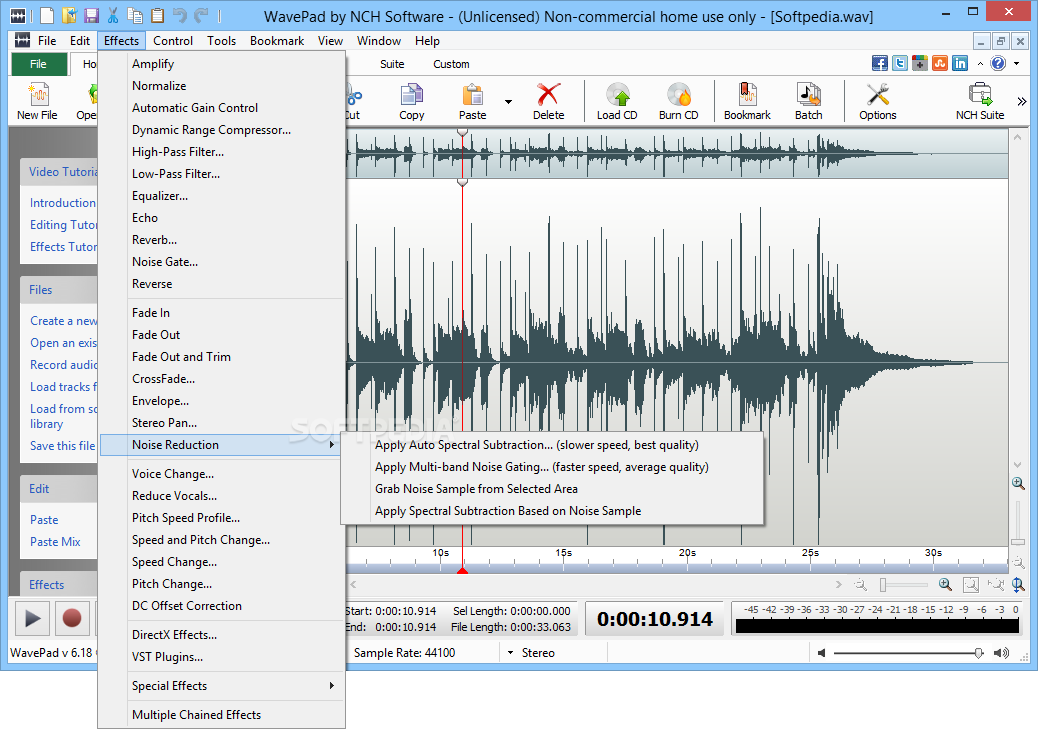Screen dimensions: 1038x729
Task: Choose Amplify from Effects menu
Action: [221, 64]
